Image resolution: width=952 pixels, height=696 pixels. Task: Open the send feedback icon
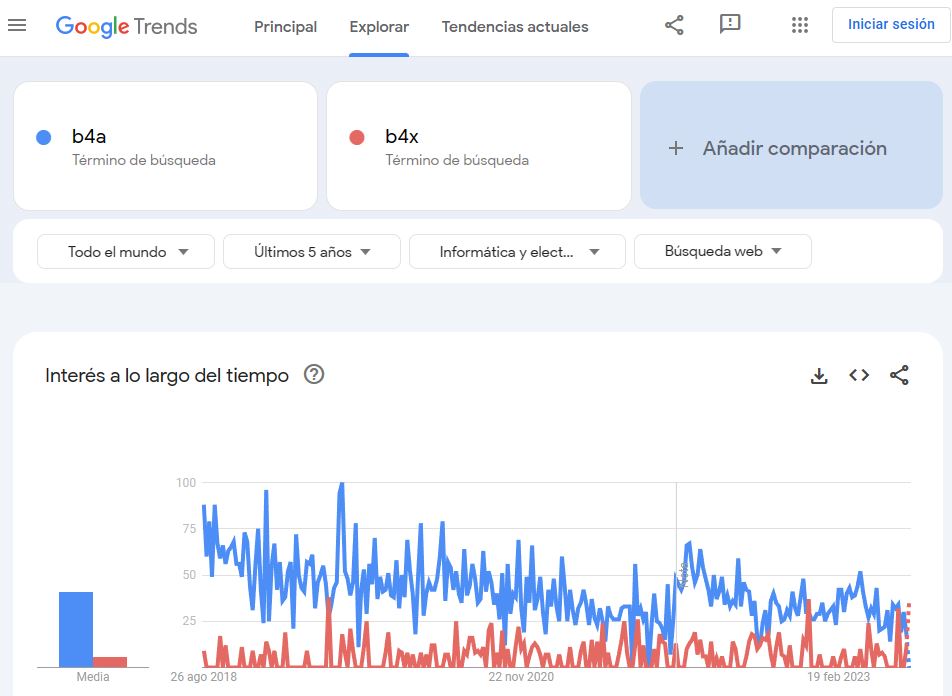point(730,25)
